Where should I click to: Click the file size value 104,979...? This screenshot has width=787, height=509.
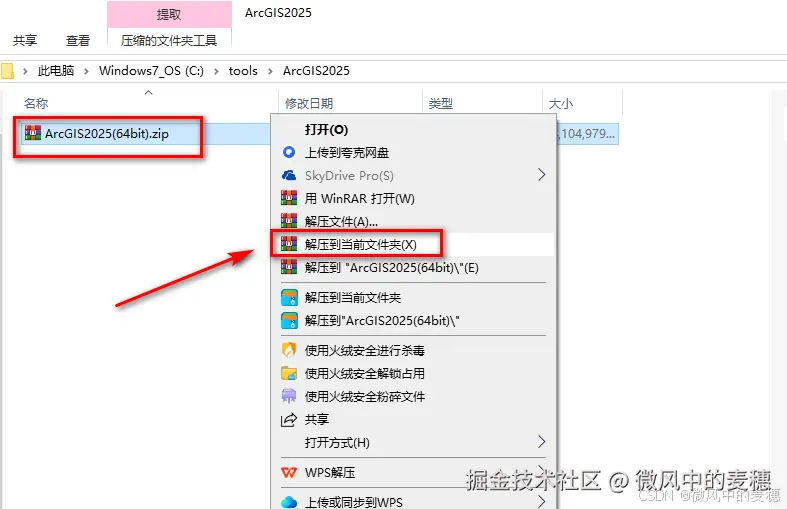click(586, 134)
